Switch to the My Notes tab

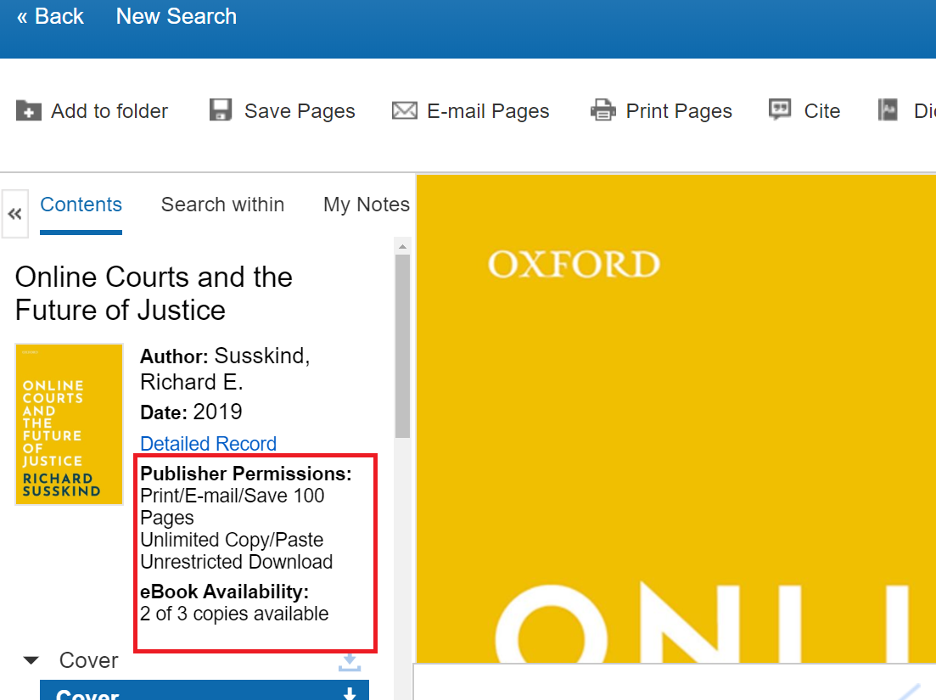point(366,205)
